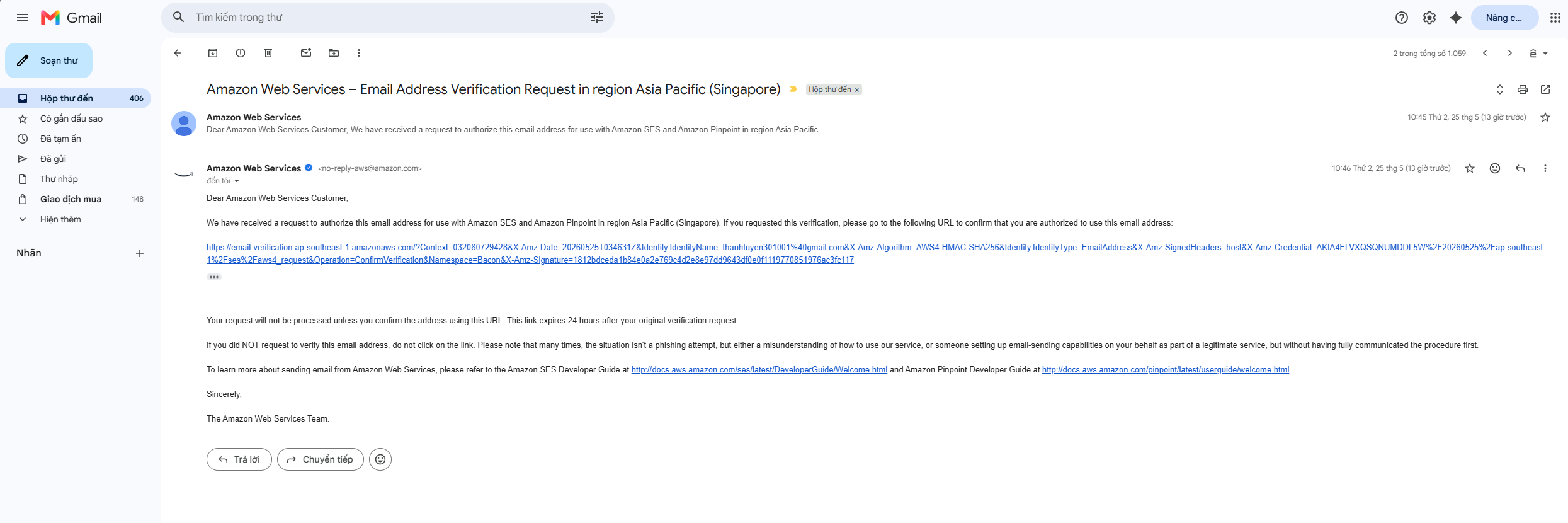This screenshot has width=1568, height=523.
Task: Click the 'no-reply-aws@amazon.com' sender address
Action: tap(370, 168)
